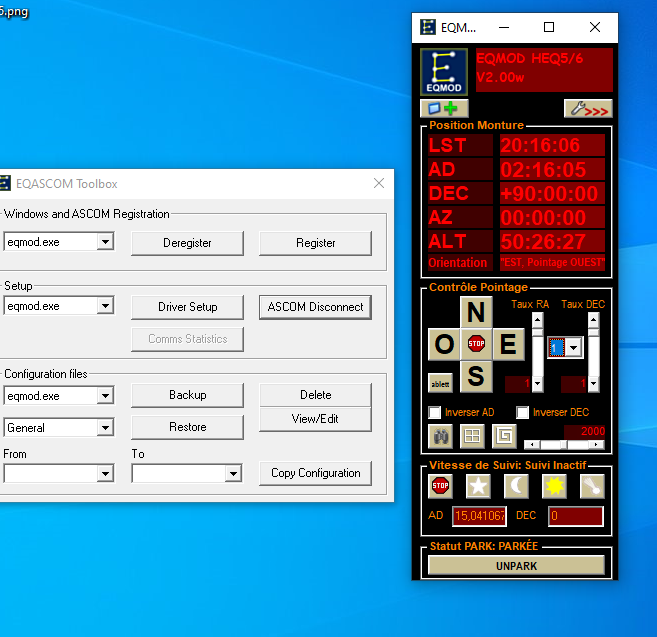Select solar tracking sun icon

[x=554, y=487]
